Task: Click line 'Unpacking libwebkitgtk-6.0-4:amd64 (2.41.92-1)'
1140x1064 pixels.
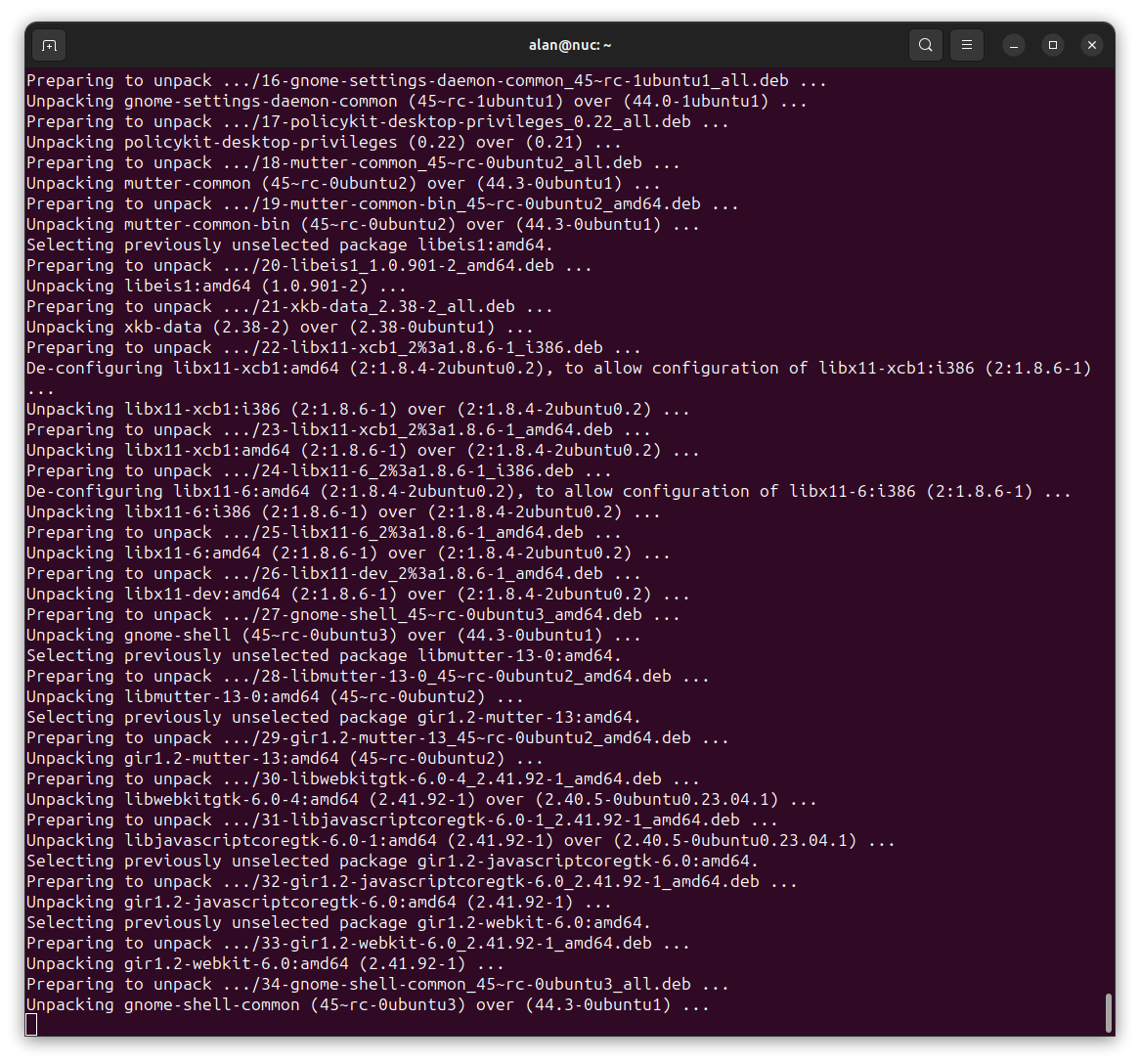Action: 421,800
